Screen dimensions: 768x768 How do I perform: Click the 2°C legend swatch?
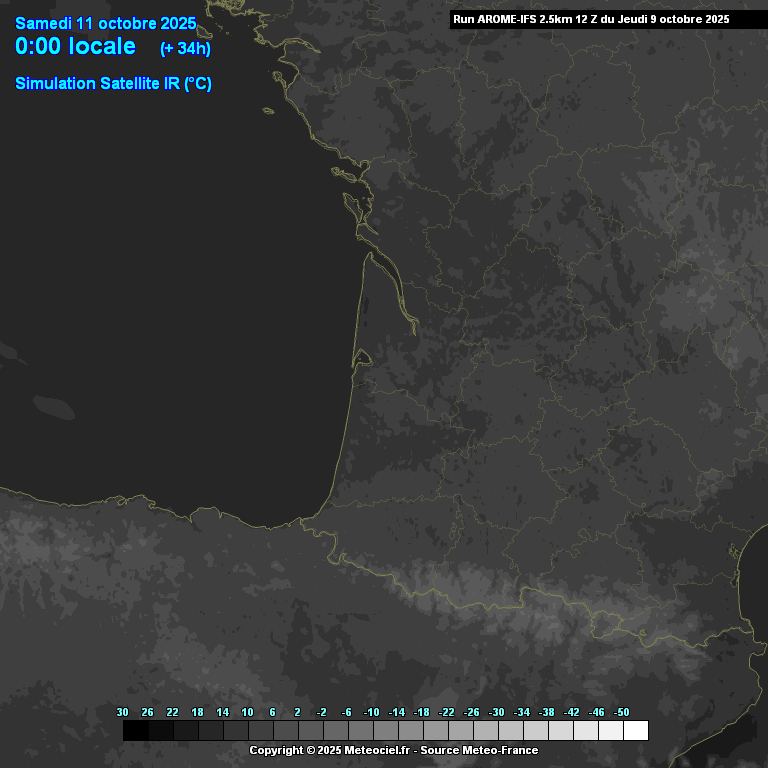click(310, 731)
